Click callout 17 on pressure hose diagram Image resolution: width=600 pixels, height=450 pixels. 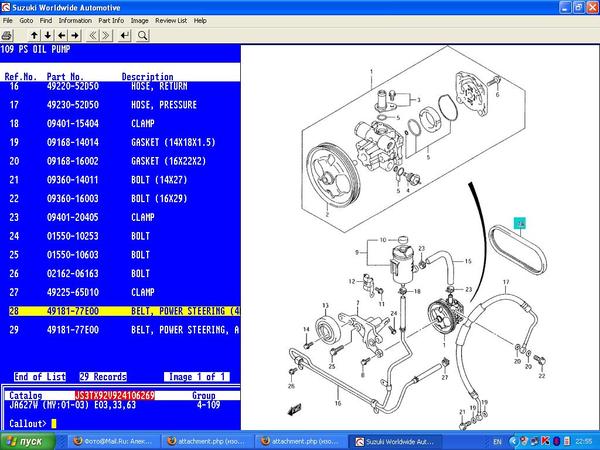point(506,282)
